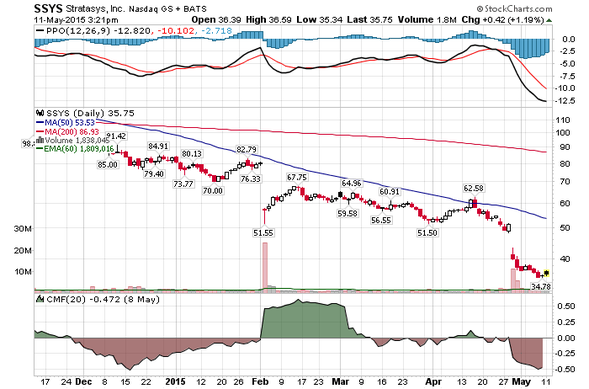Click the volume bars icon in legend
Image resolution: width=589 pixels, height=389 pixels.
[40, 140]
